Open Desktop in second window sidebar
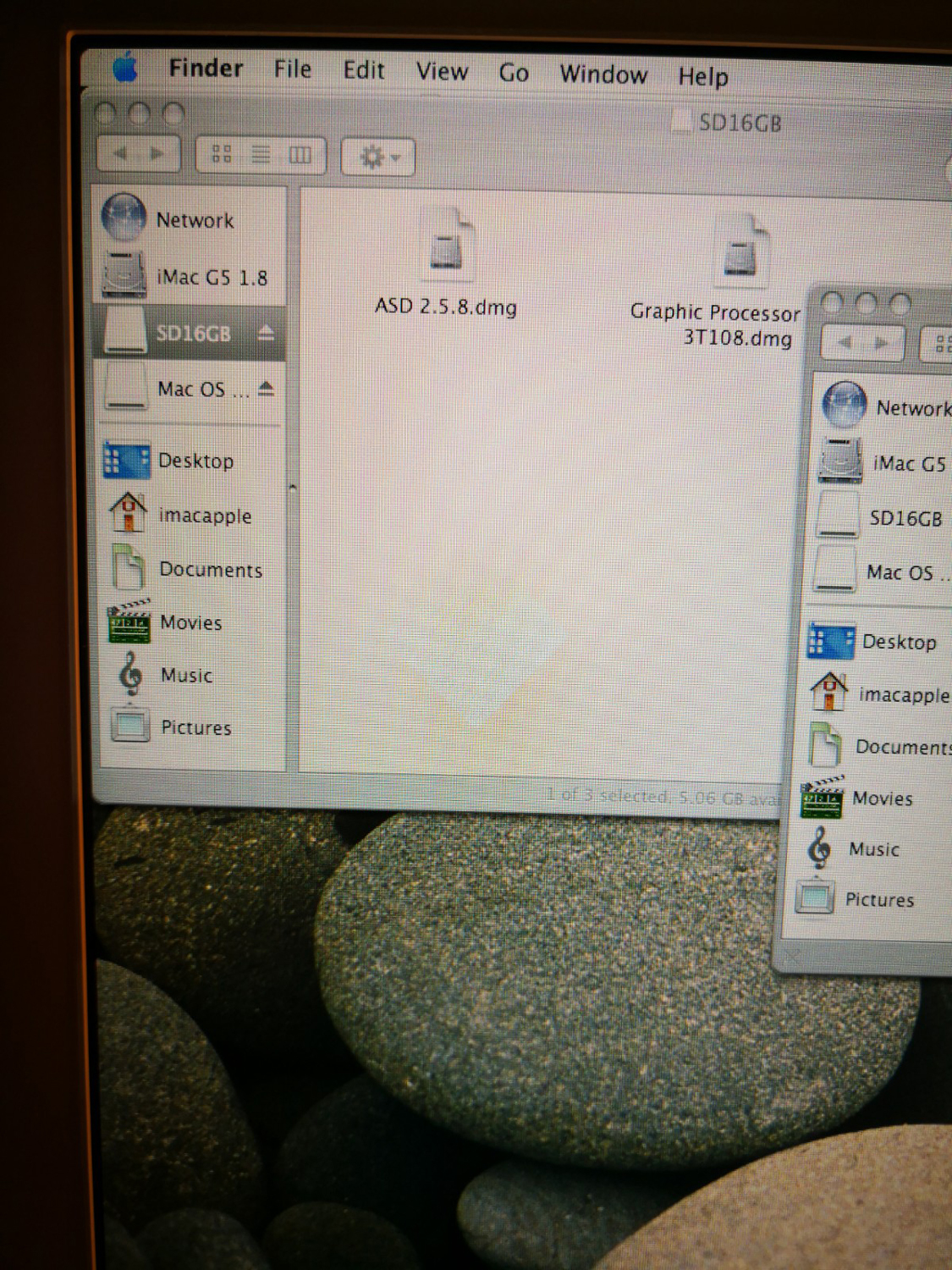952x1270 pixels. pyautogui.click(x=878, y=641)
